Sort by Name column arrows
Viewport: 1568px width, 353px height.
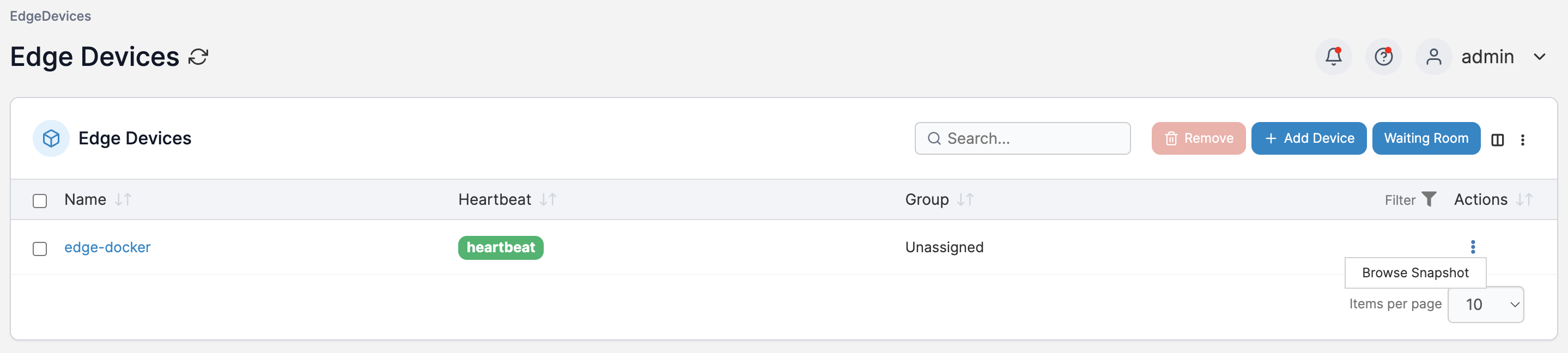pos(123,199)
